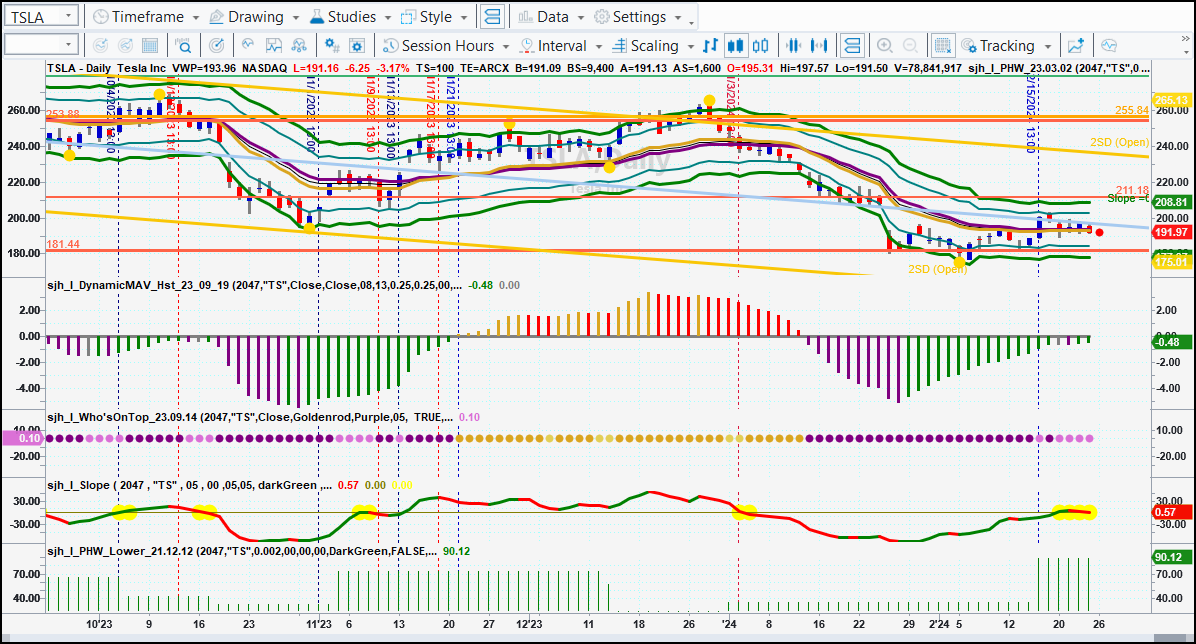Click the green 208.81 price axis tag
The image size is (1196, 644).
tap(1171, 201)
